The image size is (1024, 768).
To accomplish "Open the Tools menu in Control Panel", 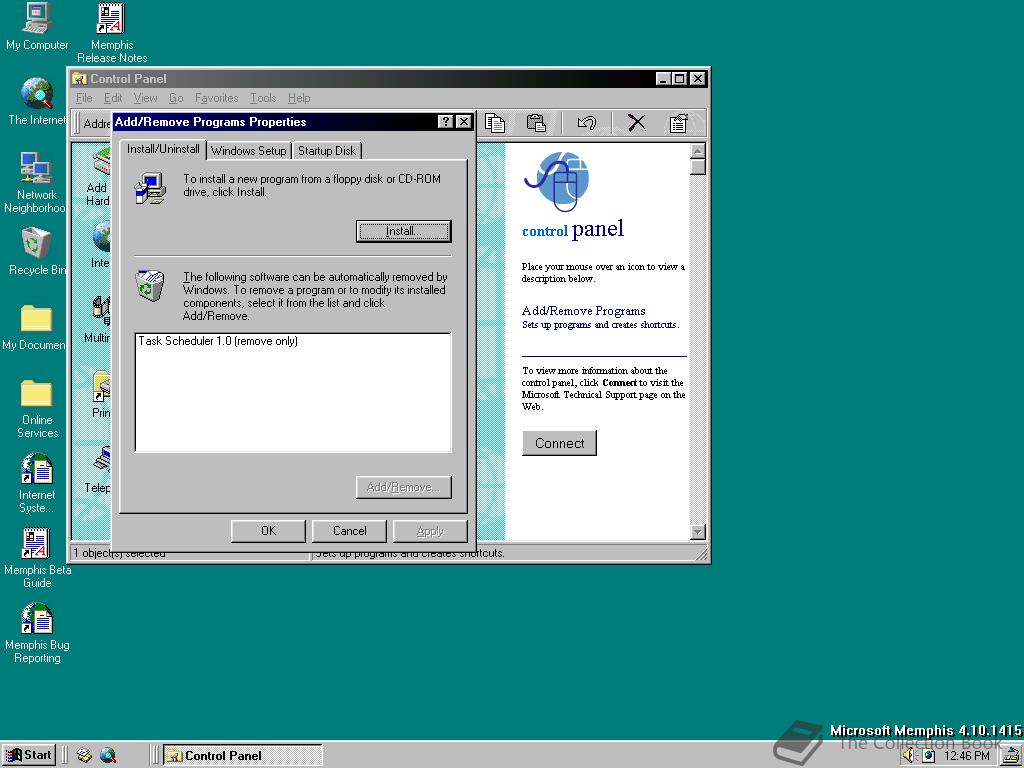I will coord(263,98).
